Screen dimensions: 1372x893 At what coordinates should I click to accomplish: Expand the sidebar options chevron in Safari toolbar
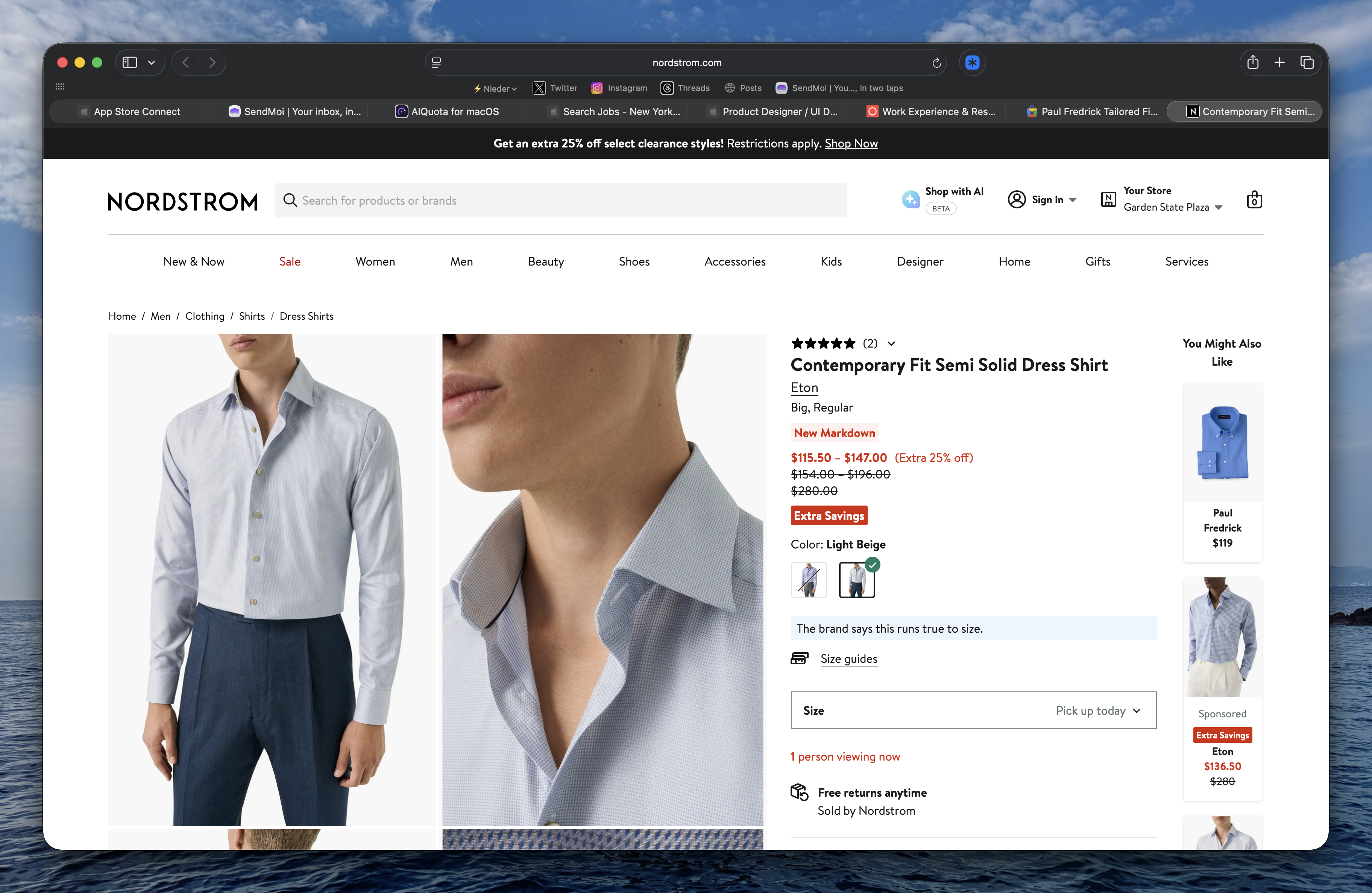tap(152, 62)
